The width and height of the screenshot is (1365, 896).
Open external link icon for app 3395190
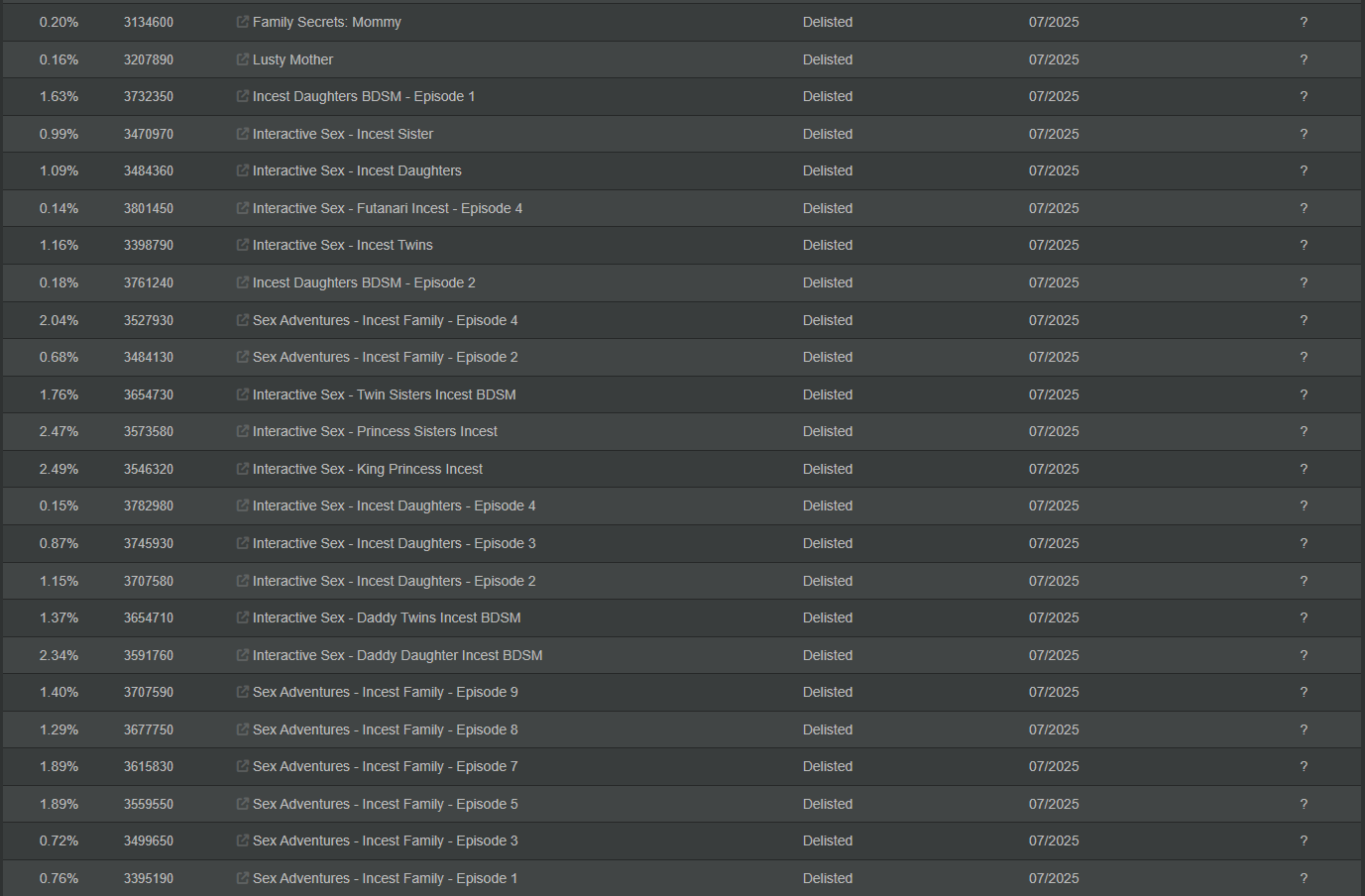(x=243, y=878)
